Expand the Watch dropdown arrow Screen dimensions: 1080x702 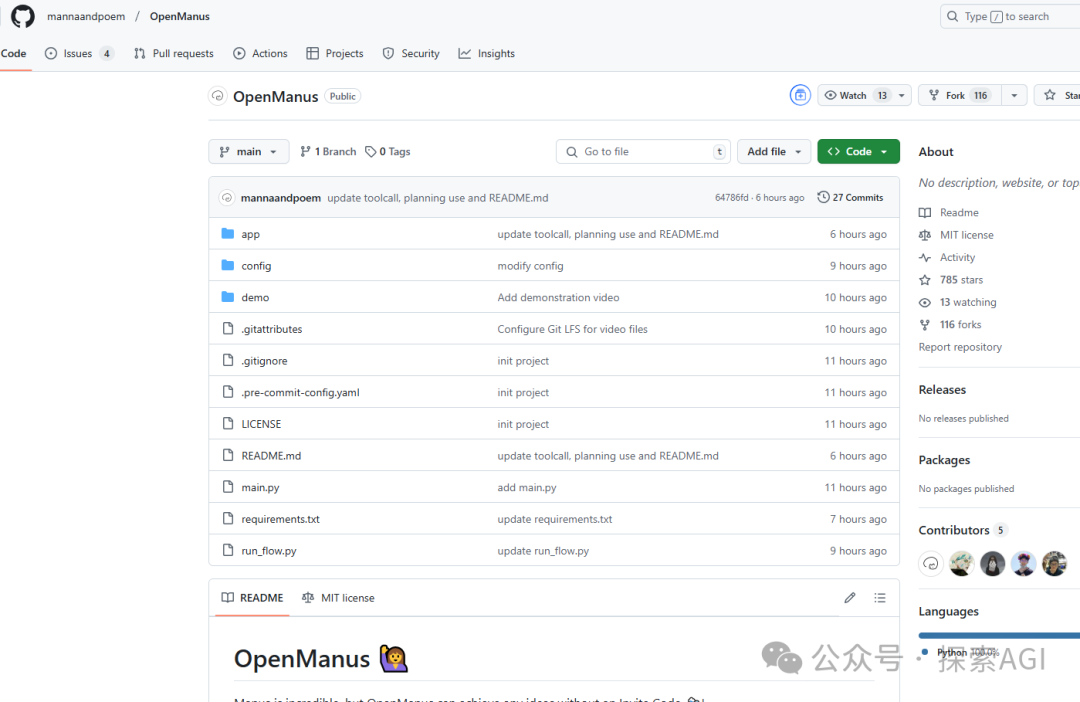tap(902, 95)
